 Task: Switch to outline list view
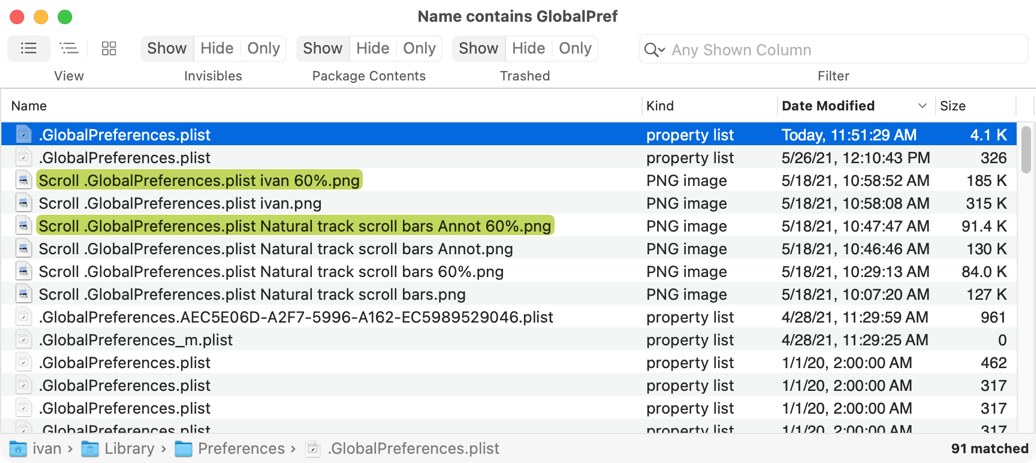click(x=69, y=48)
